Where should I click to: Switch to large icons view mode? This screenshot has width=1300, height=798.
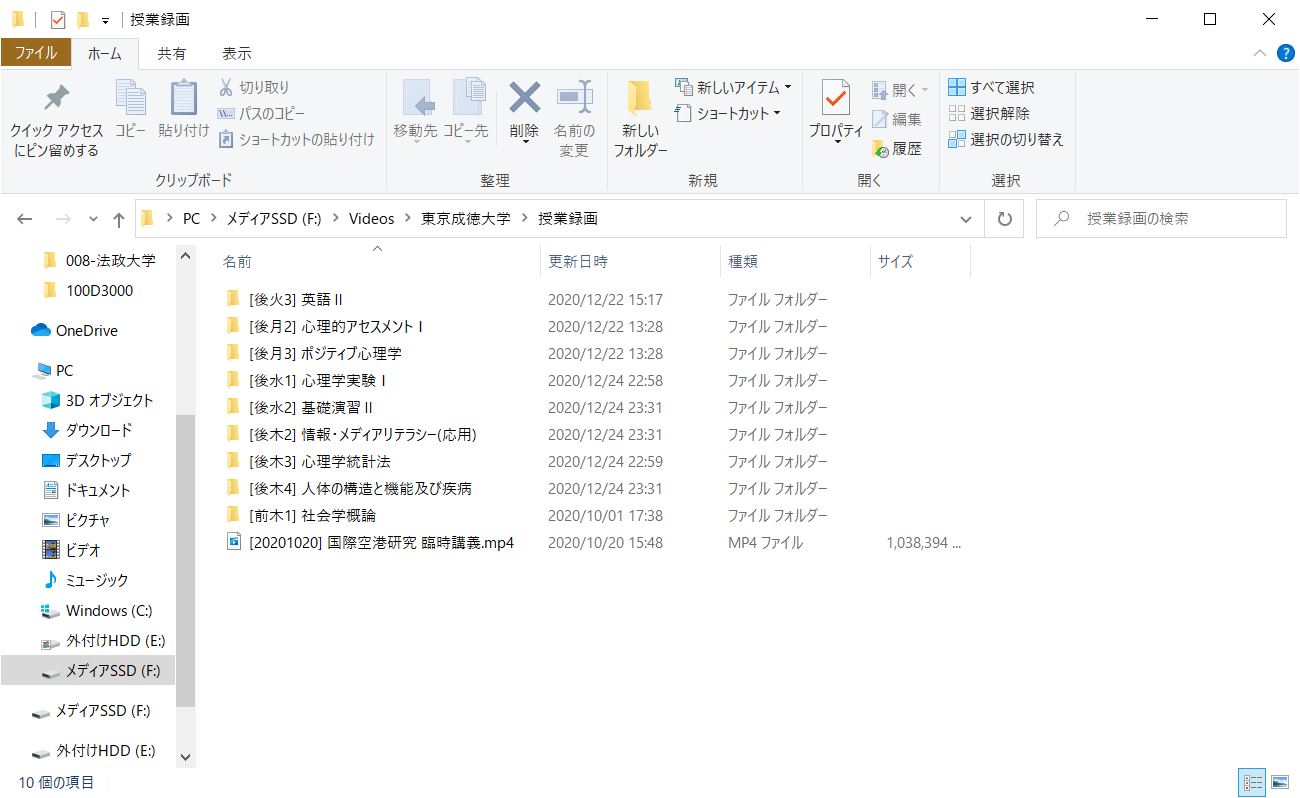coord(1279,782)
